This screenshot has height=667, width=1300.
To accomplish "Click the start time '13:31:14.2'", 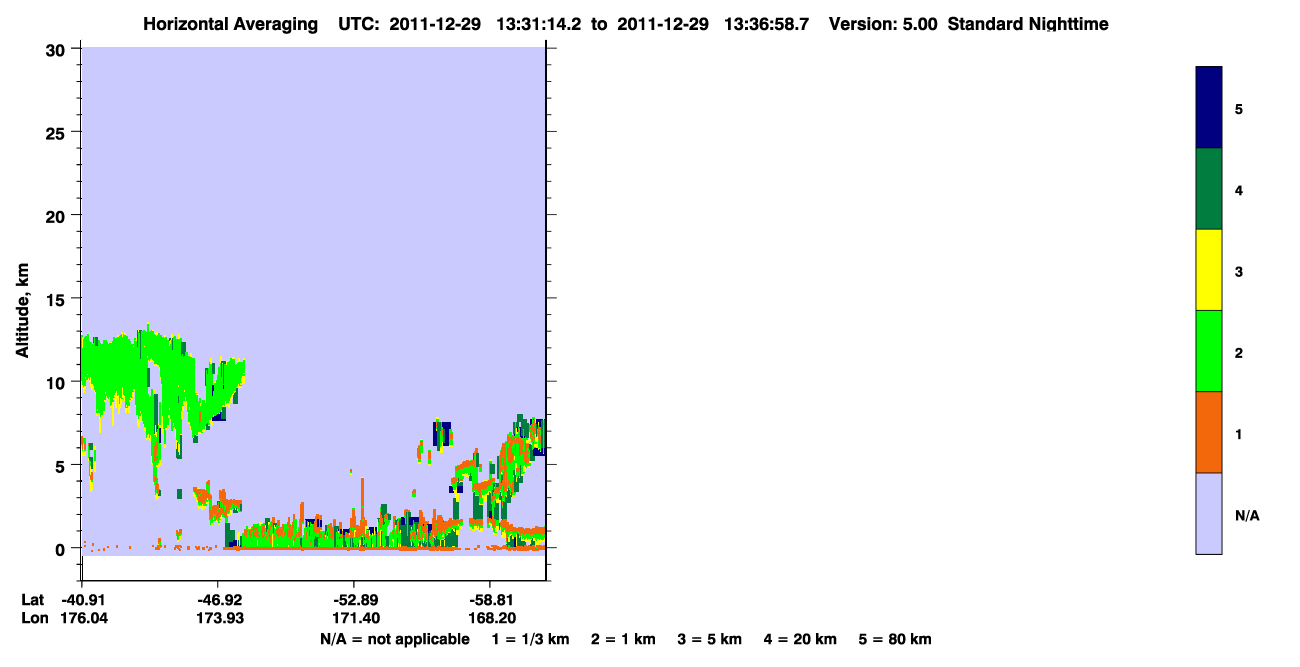I will coord(540,24).
